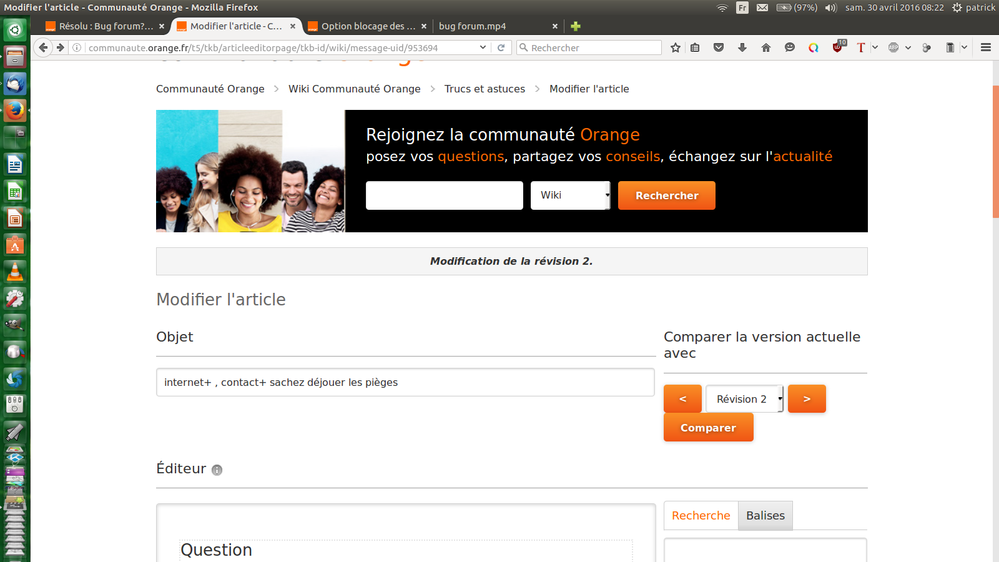The width and height of the screenshot is (999, 562).
Task: Expand the dropdown arrow beside the trash icon
Action: pos(964,48)
